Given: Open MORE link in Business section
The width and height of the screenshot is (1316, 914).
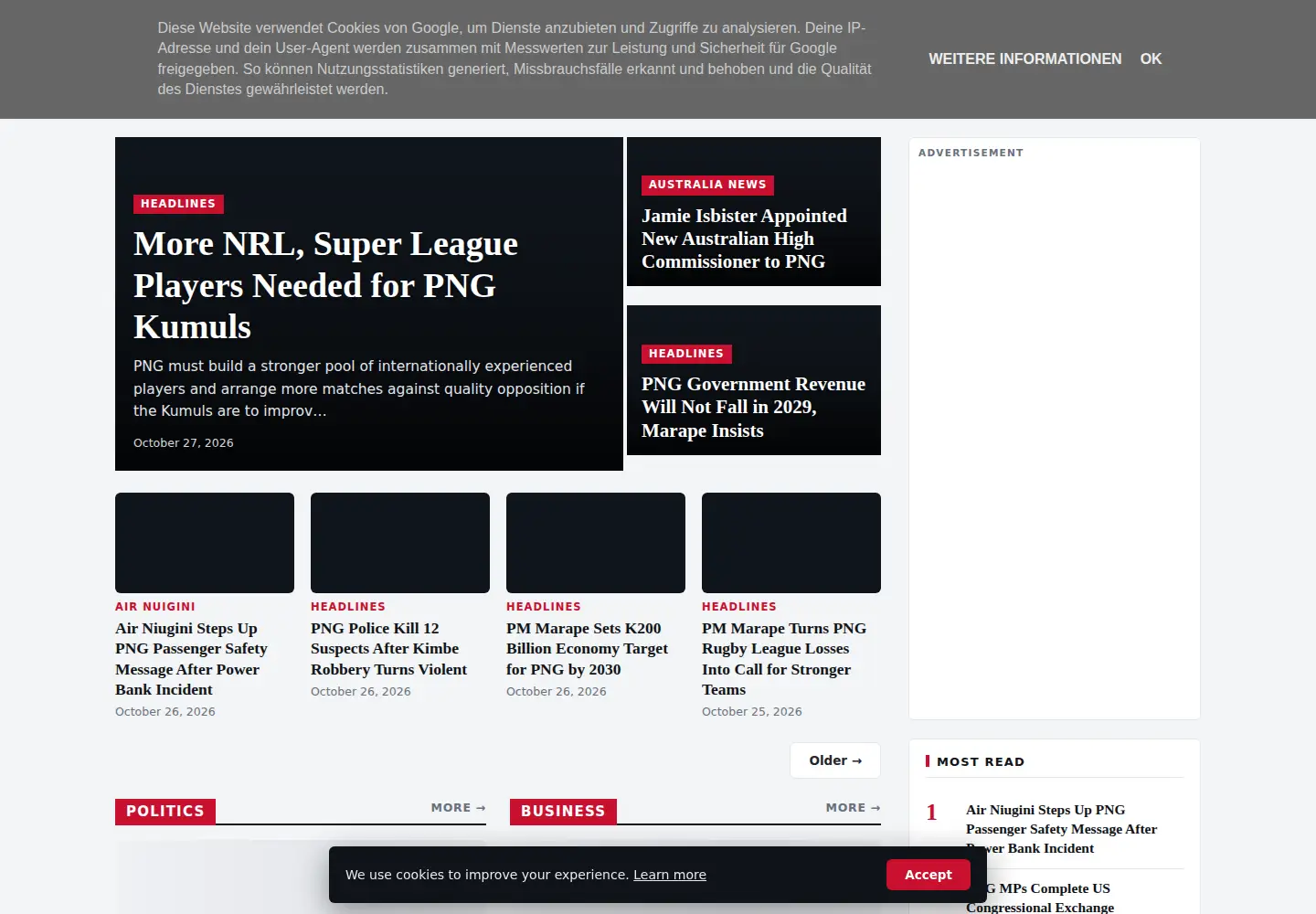Looking at the screenshot, I should click(x=854, y=808).
